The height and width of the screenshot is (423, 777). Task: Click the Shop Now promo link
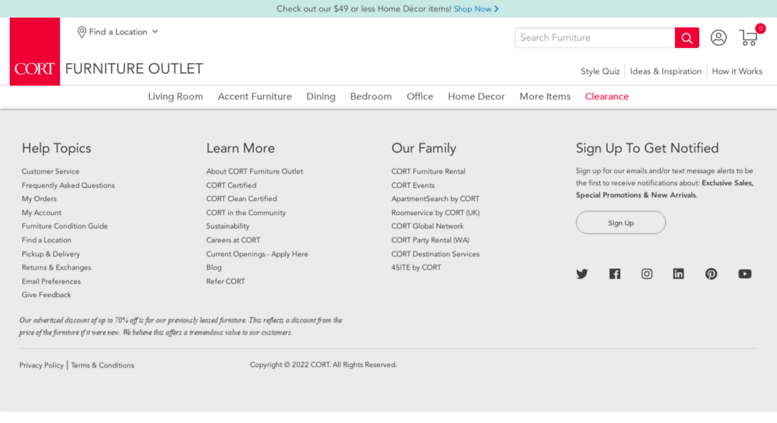(x=476, y=9)
